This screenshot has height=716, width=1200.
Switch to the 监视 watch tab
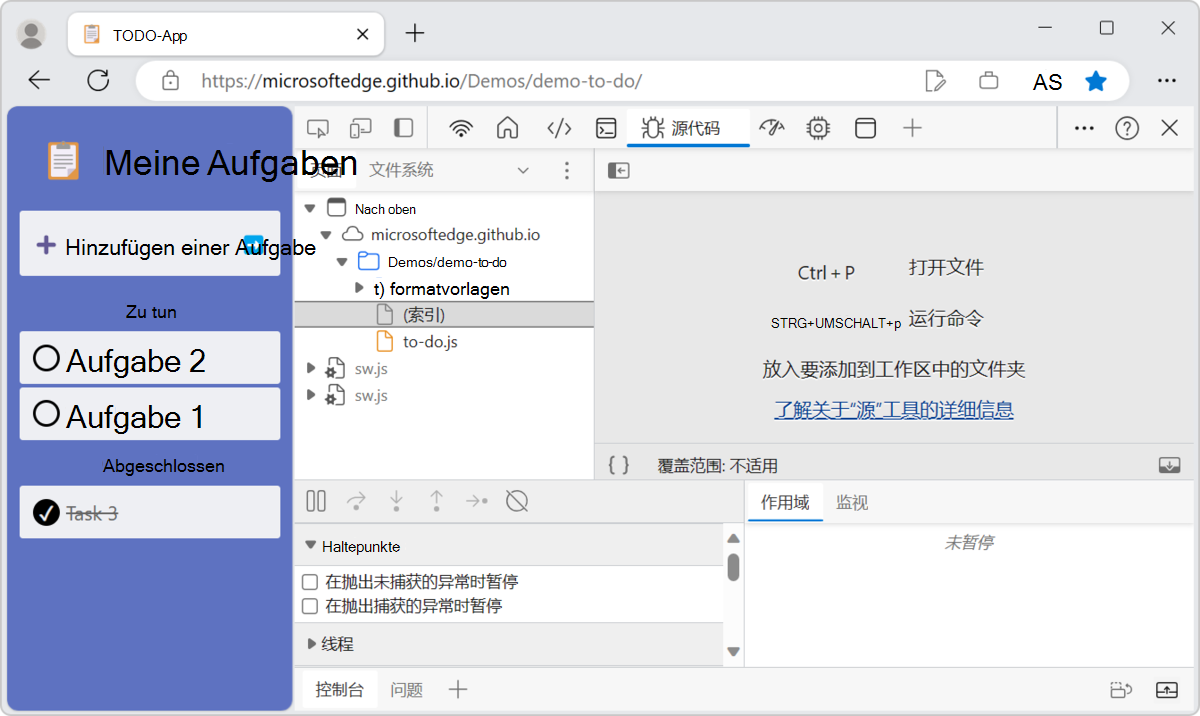(x=851, y=501)
